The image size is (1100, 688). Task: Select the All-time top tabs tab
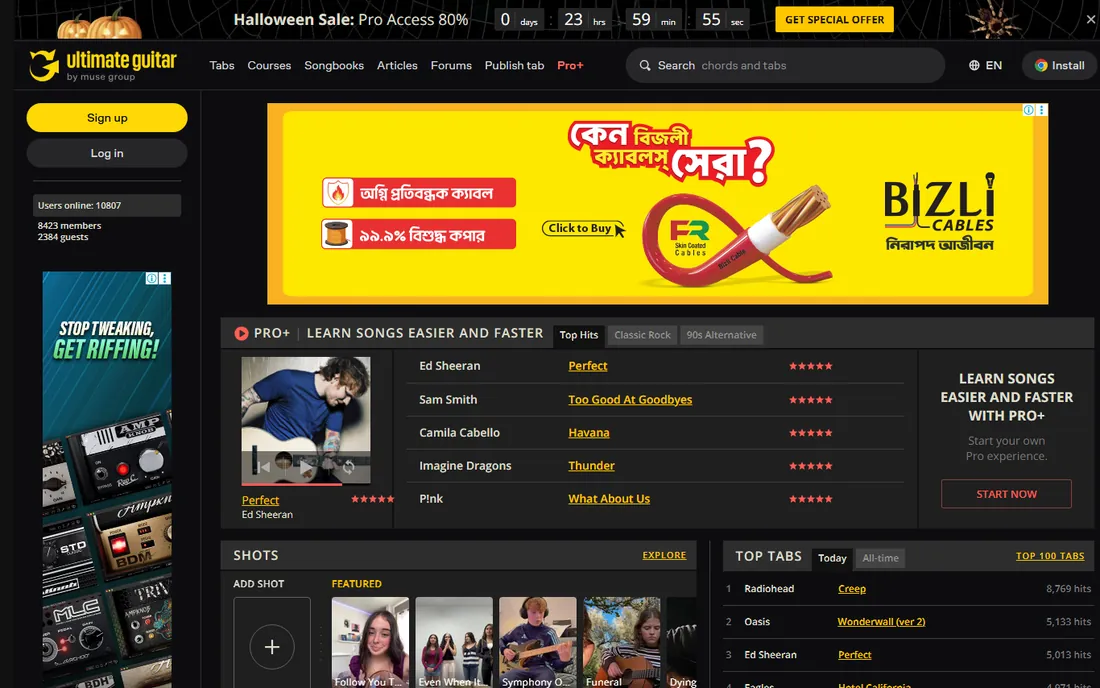pyautogui.click(x=880, y=558)
